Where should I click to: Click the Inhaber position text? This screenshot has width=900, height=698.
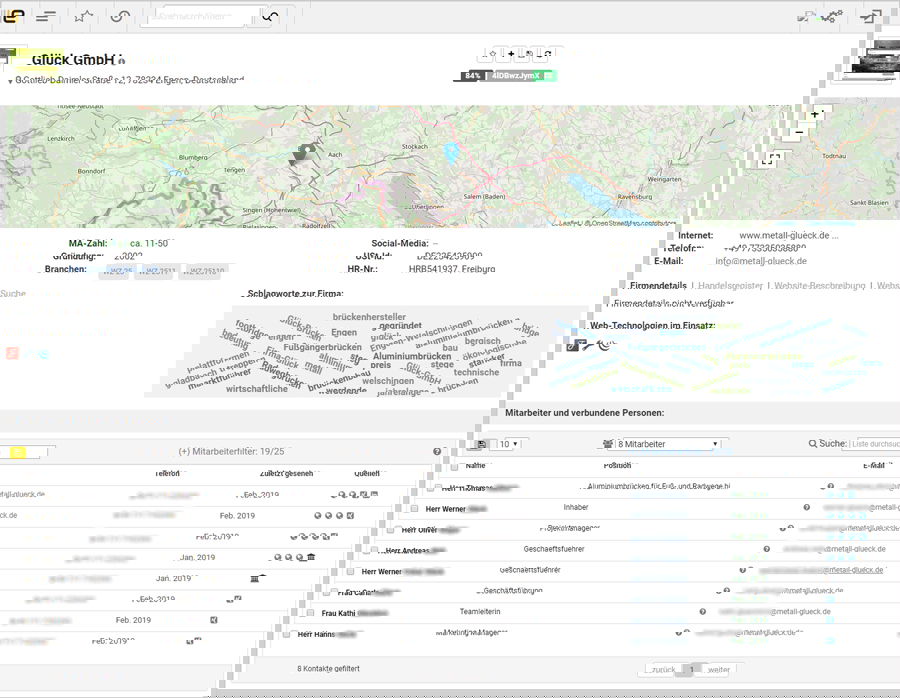[576, 507]
